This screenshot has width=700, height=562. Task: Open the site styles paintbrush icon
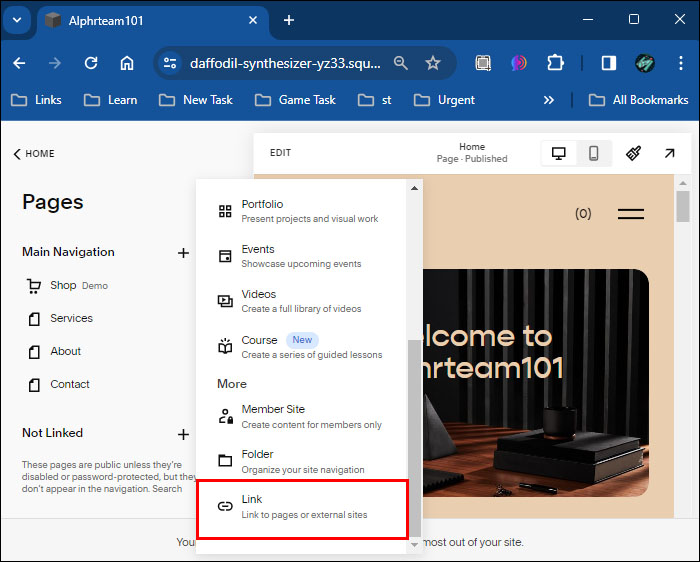click(633, 154)
